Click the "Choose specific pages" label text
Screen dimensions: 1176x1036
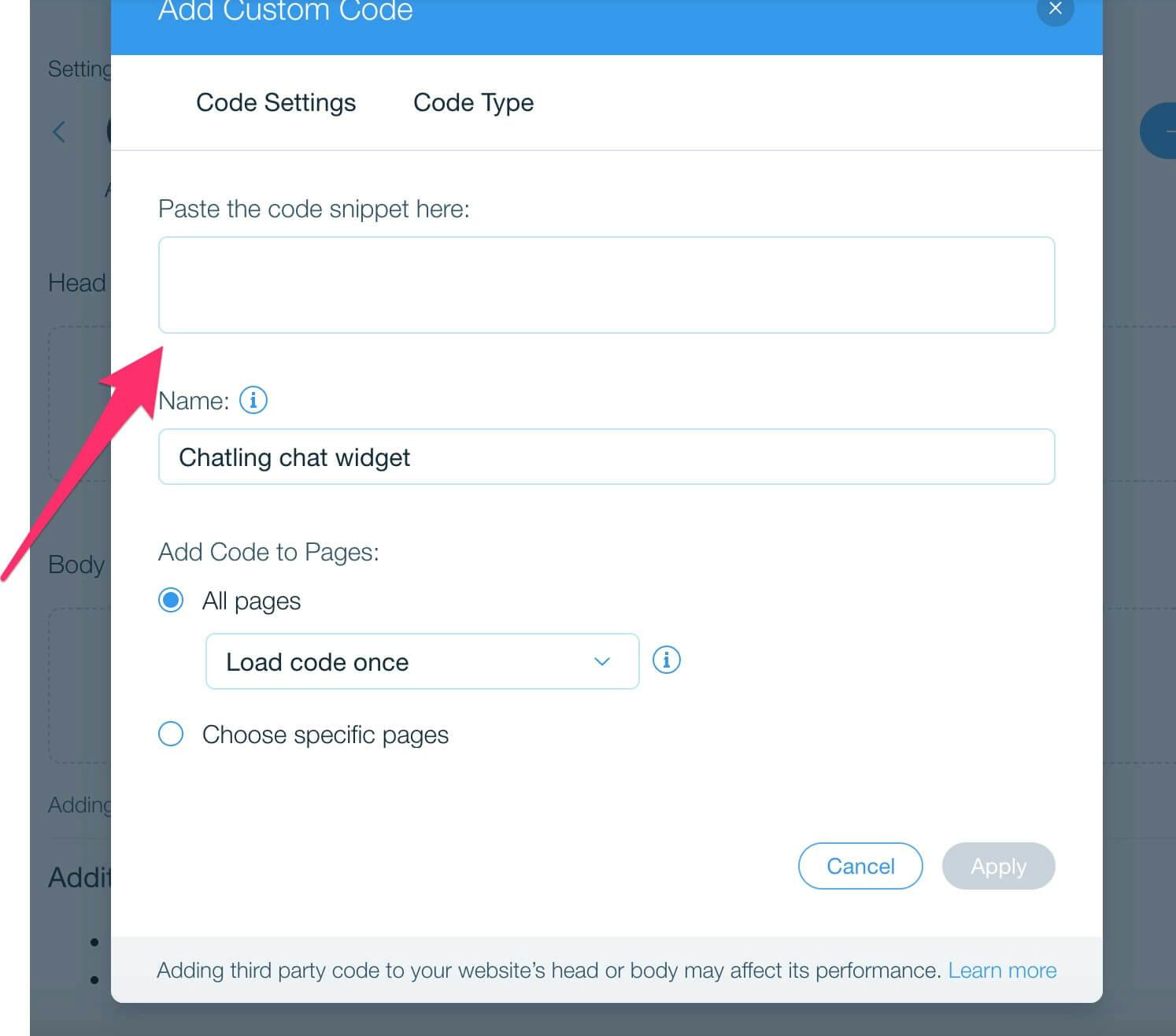click(x=325, y=734)
